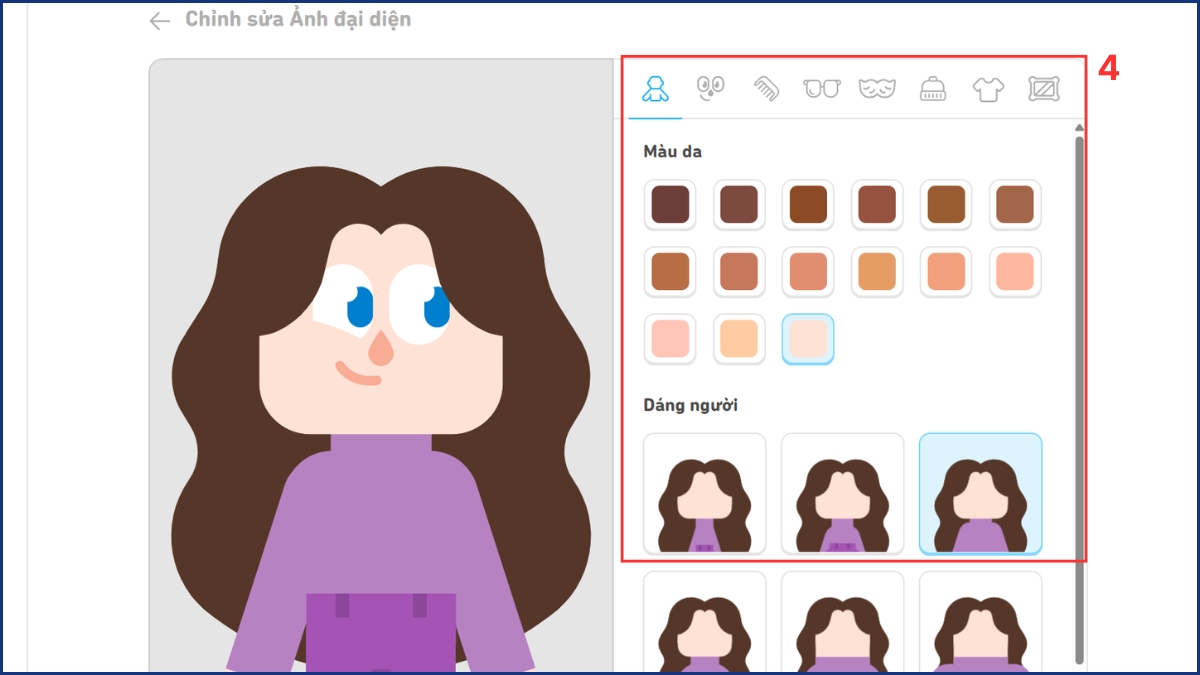
Task: Select the highlighted palest skin tone swatch
Action: (808, 339)
